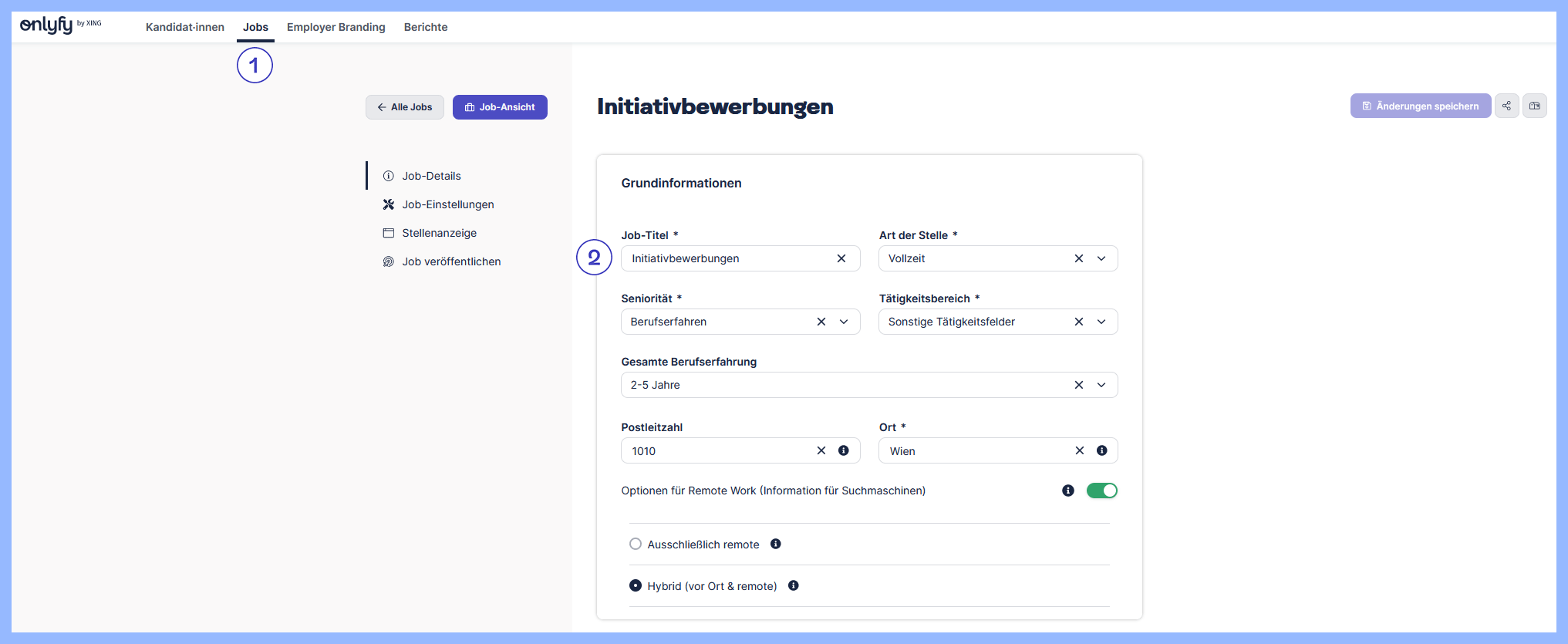
Task: Select Ausschließlich remote radio button
Action: click(636, 544)
